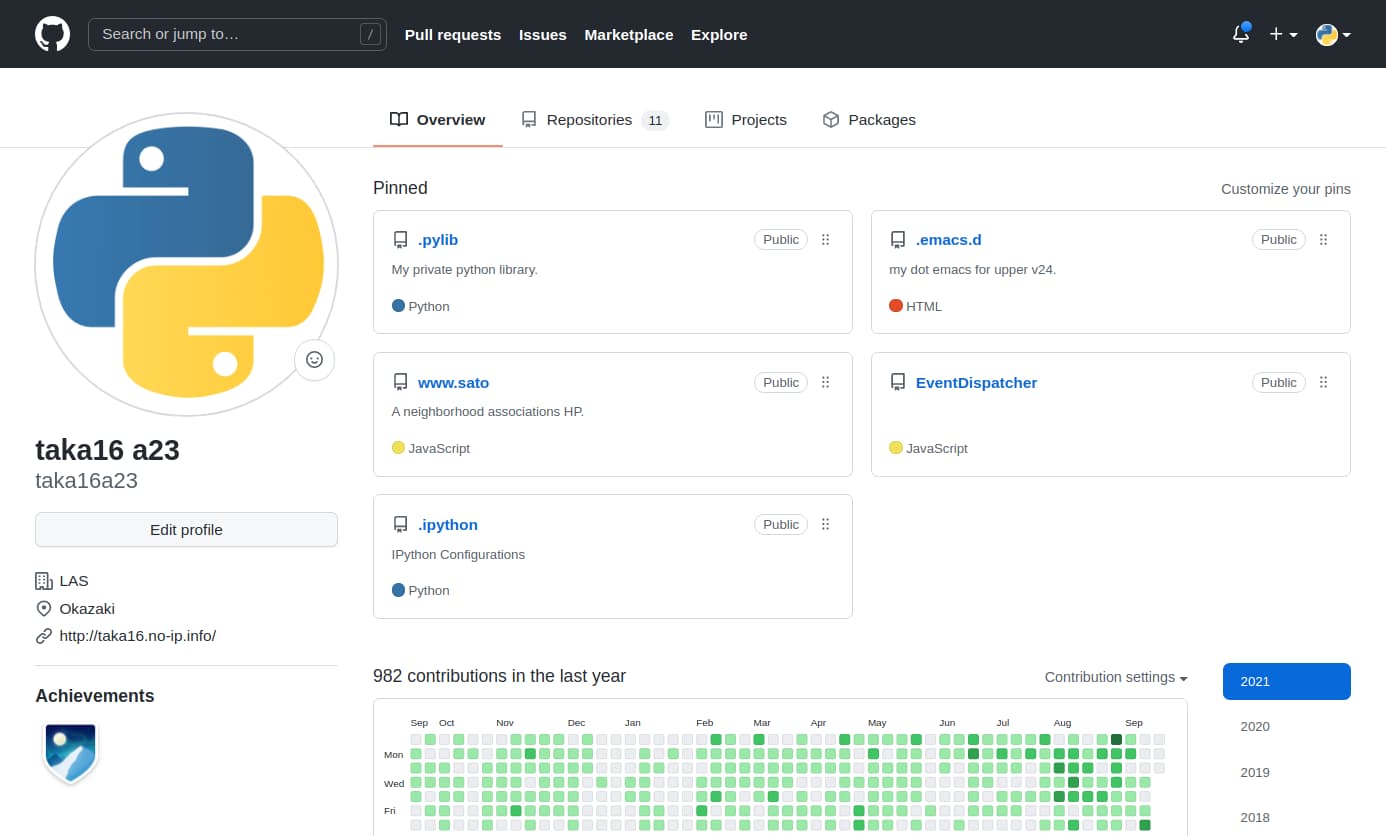This screenshot has width=1386, height=836.
Task: Click the drag handle on .emacs.d card
Action: [x=1324, y=240]
